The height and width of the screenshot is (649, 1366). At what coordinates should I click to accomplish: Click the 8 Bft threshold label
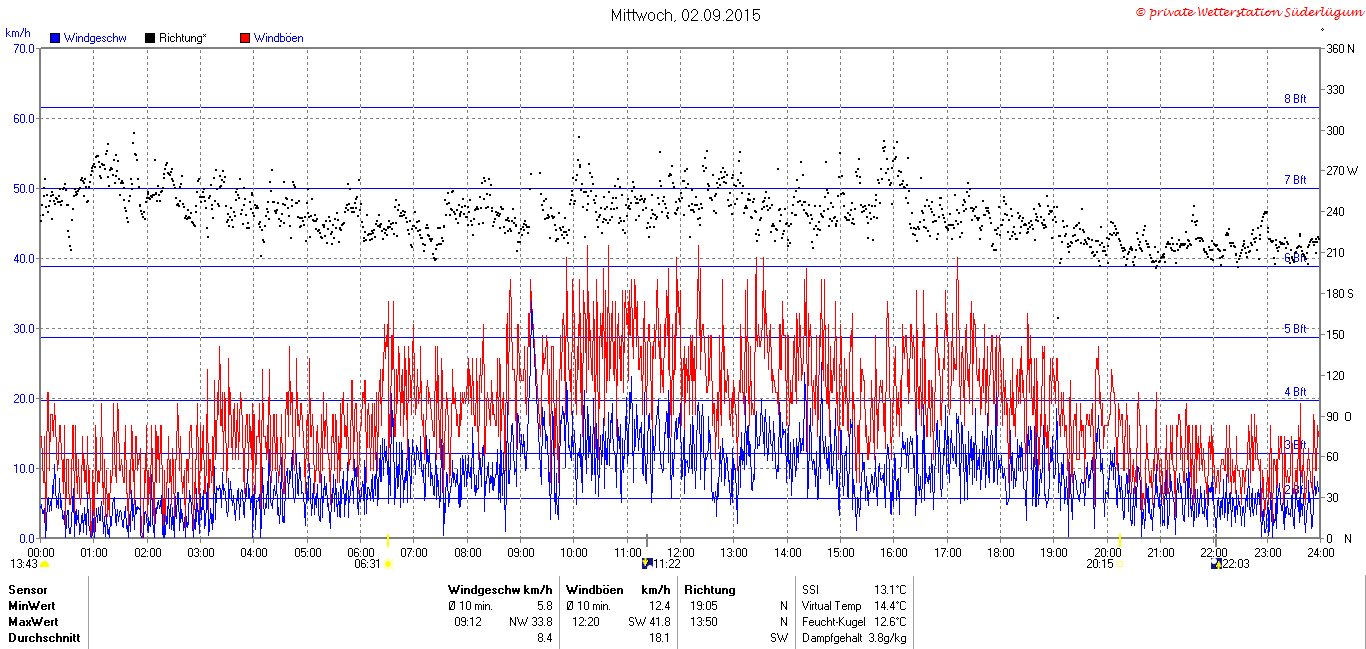1295,99
